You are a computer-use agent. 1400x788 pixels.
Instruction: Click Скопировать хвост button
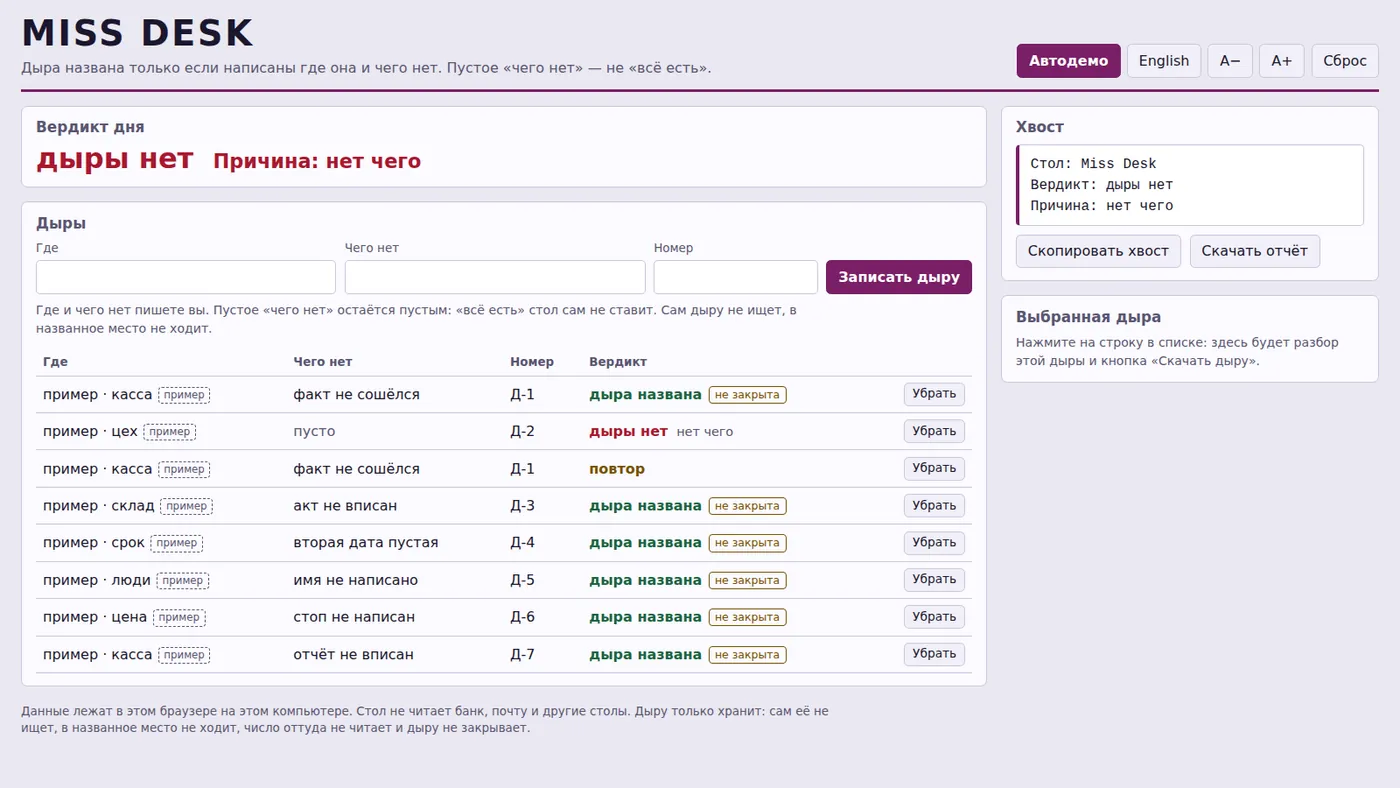(1098, 251)
